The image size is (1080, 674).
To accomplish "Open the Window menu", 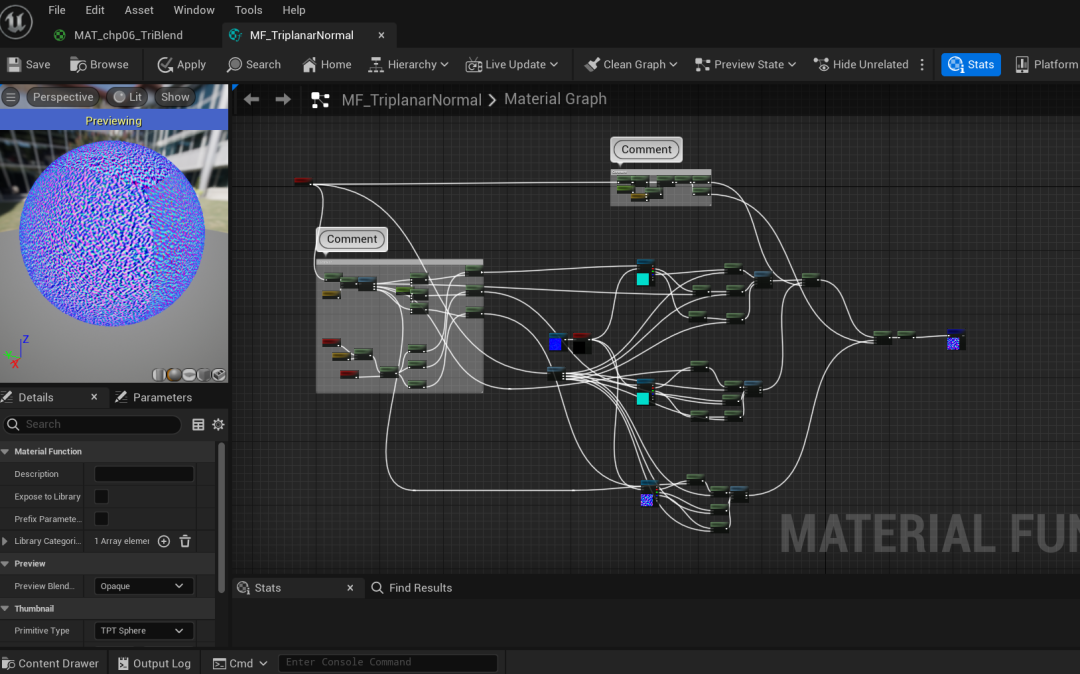I will click(194, 10).
